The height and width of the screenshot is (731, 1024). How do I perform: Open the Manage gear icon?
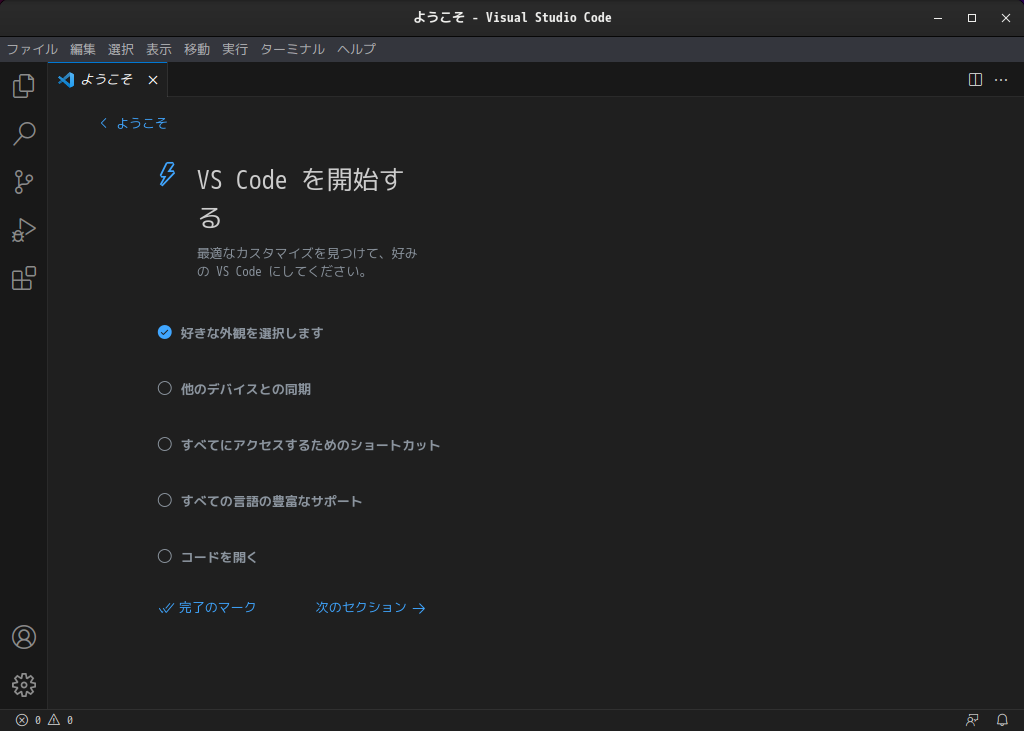click(x=24, y=685)
